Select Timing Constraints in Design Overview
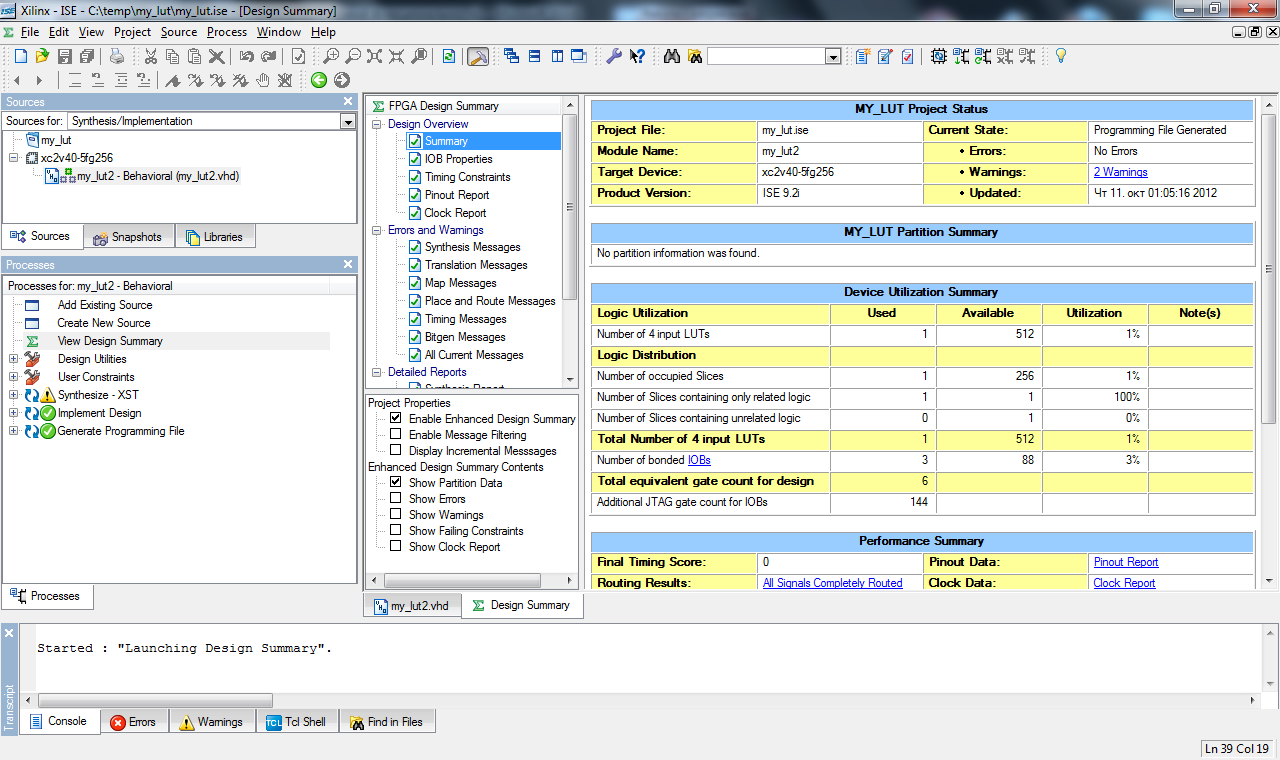The width and height of the screenshot is (1280, 760). click(467, 177)
